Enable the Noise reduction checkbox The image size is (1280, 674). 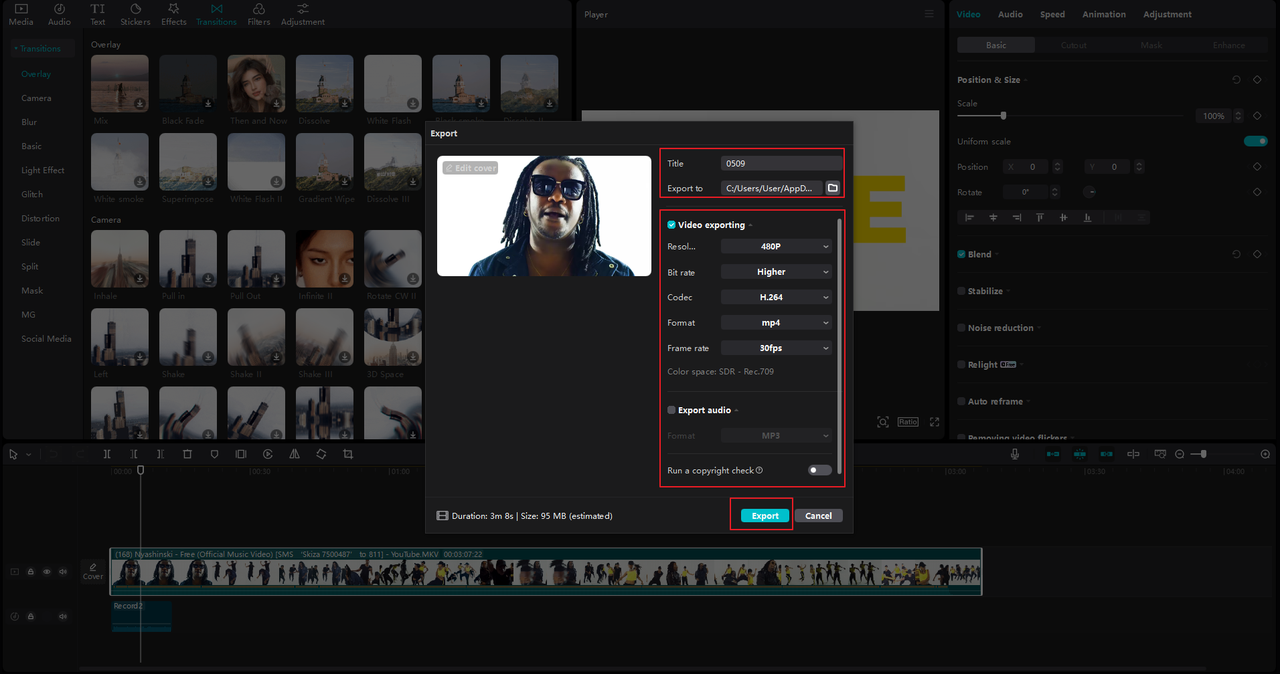pyautogui.click(x=962, y=328)
